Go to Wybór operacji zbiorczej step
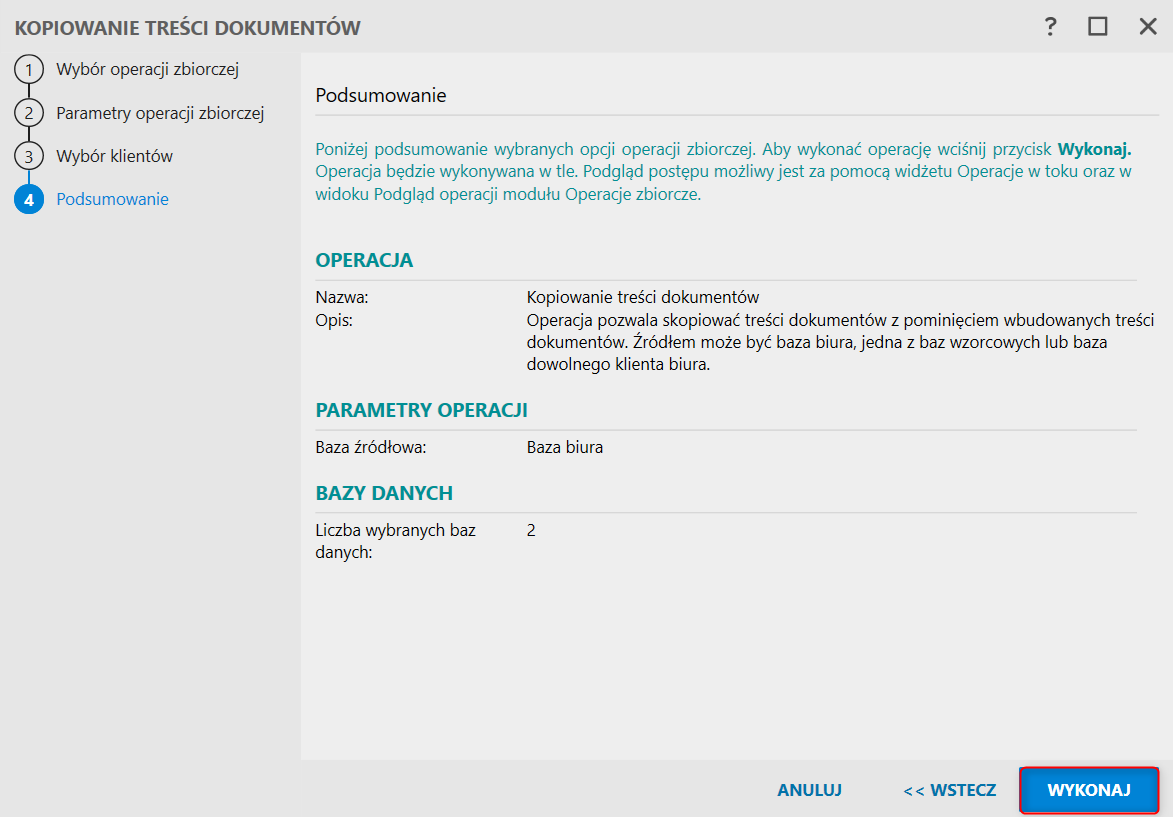This screenshot has width=1173, height=817. click(147, 70)
